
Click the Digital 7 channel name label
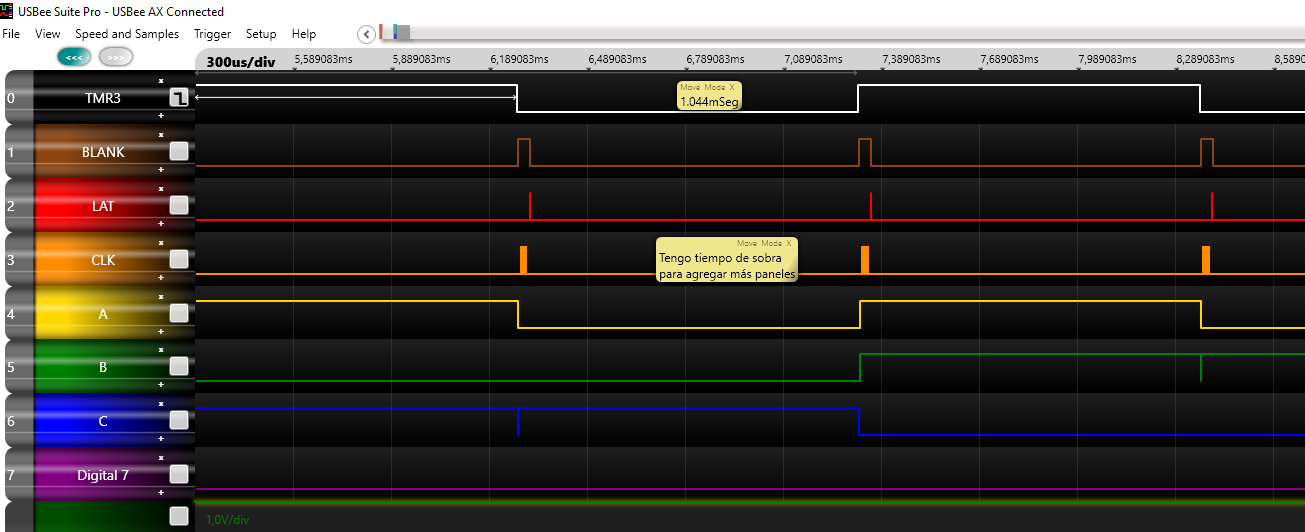point(103,475)
